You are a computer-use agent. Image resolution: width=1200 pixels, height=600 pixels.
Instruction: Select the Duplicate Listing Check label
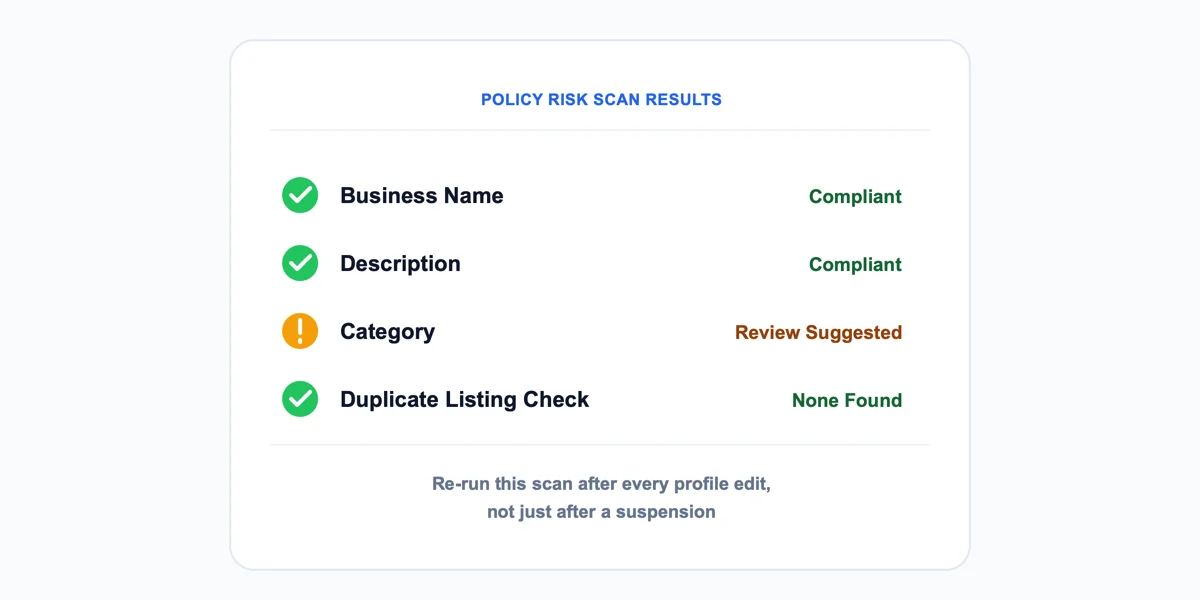[464, 400]
